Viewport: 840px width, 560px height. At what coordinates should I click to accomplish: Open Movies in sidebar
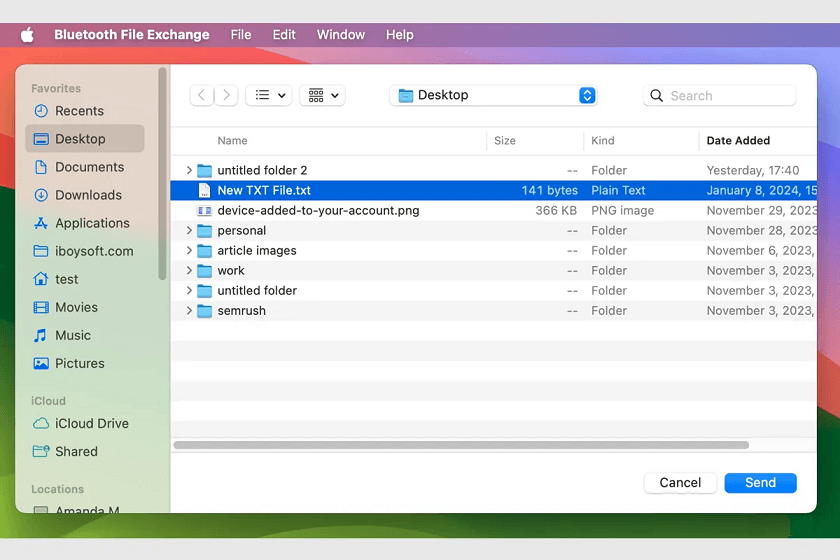[85, 307]
